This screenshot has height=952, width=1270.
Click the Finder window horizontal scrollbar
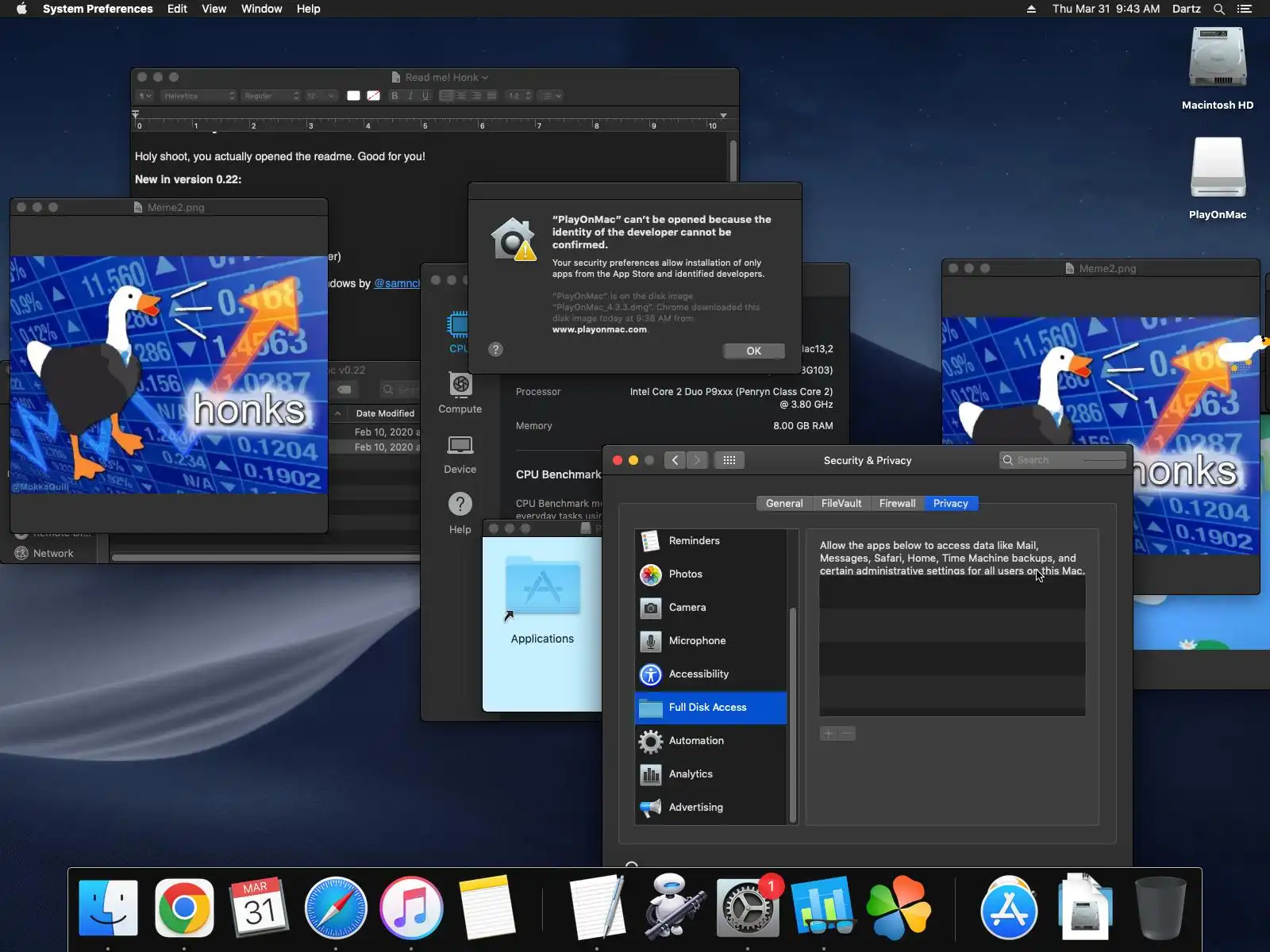point(266,558)
